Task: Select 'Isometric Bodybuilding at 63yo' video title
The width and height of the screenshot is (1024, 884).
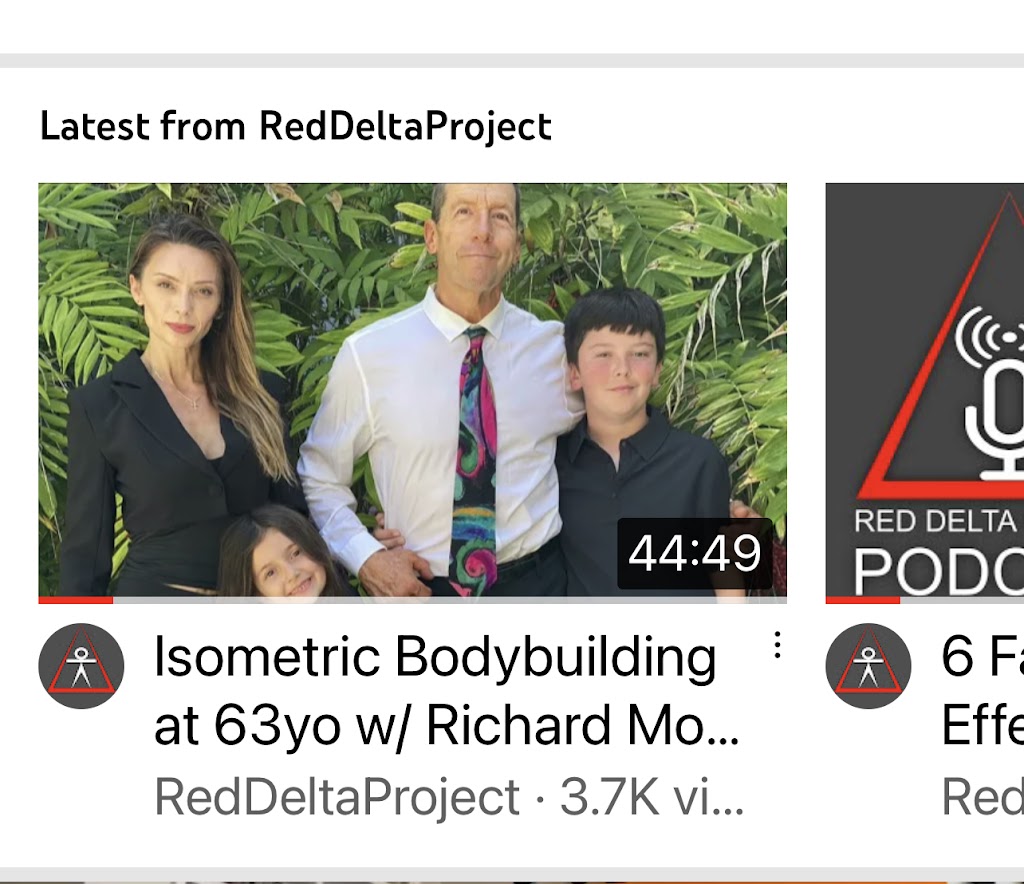Action: coord(447,690)
